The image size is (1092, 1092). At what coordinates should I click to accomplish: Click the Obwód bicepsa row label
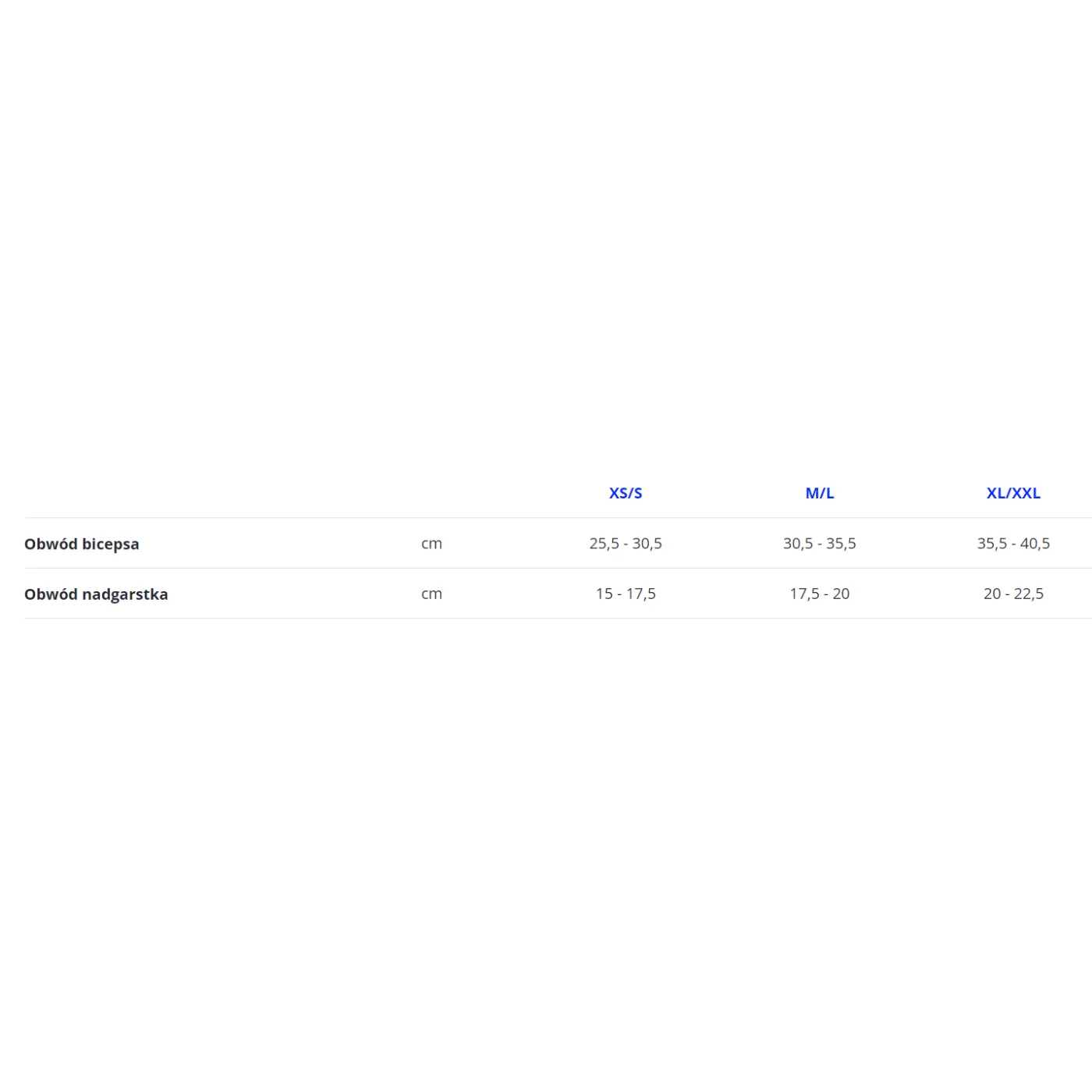tap(82, 544)
